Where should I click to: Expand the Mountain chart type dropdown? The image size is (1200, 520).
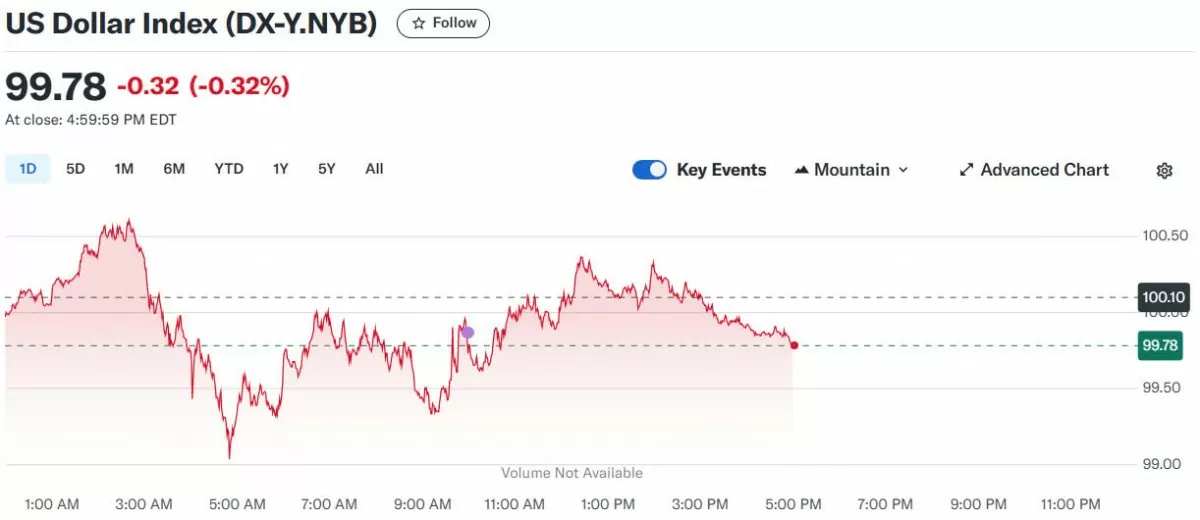tap(903, 170)
